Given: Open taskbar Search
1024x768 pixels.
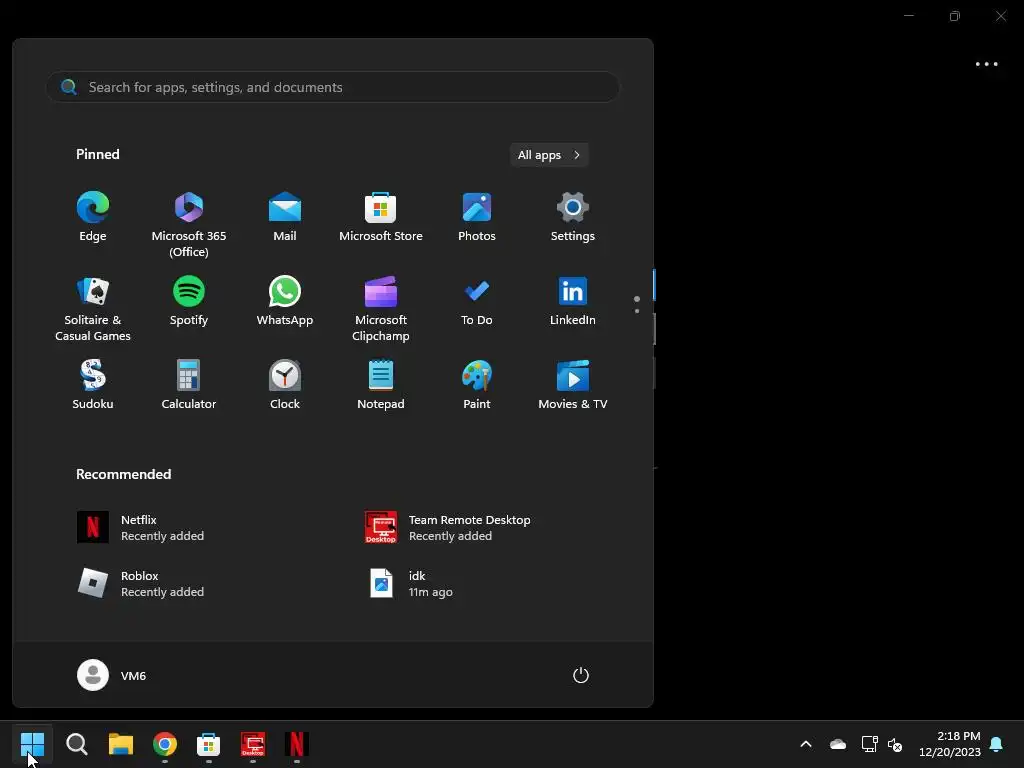Looking at the screenshot, I should pyautogui.click(x=76, y=744).
